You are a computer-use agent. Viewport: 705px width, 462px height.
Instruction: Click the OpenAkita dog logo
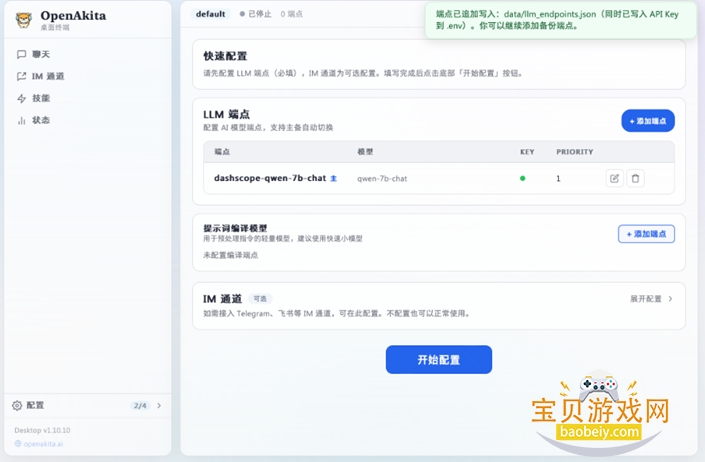coord(23,19)
